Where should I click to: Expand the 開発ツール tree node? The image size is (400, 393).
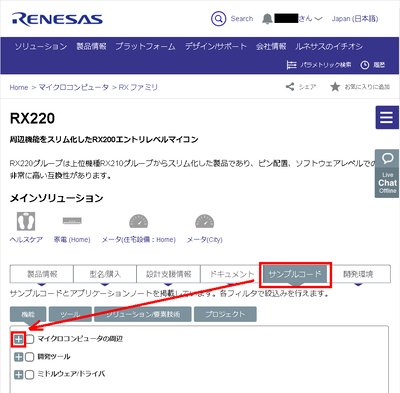[19, 357]
